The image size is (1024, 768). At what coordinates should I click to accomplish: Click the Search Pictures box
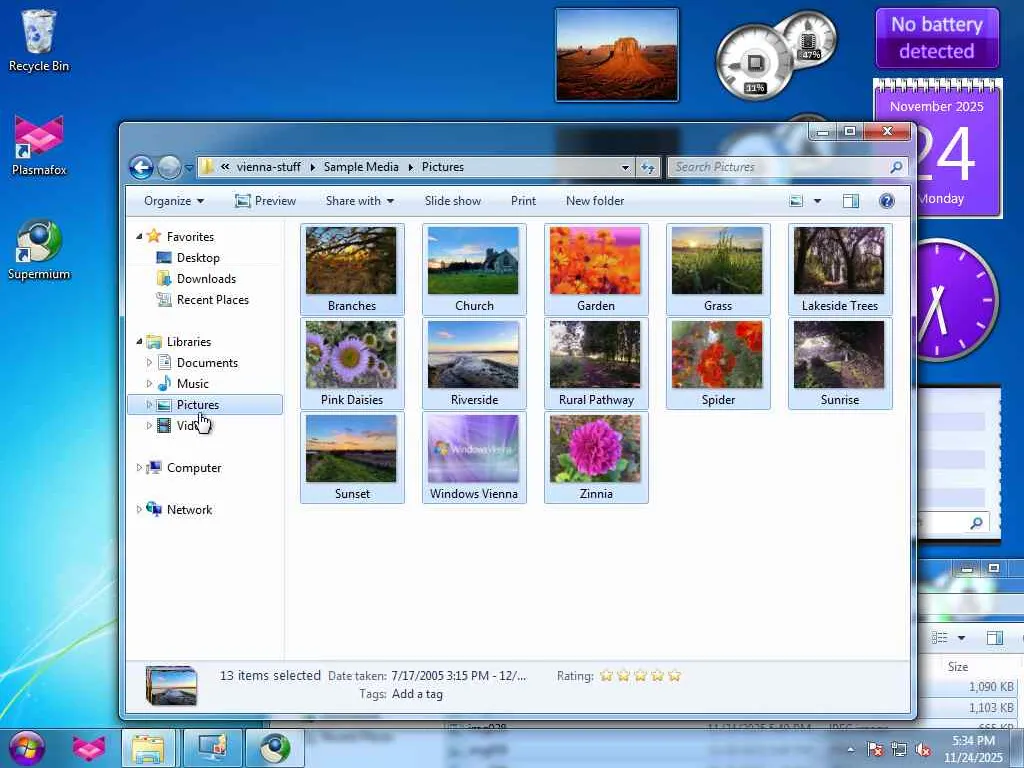(x=788, y=167)
